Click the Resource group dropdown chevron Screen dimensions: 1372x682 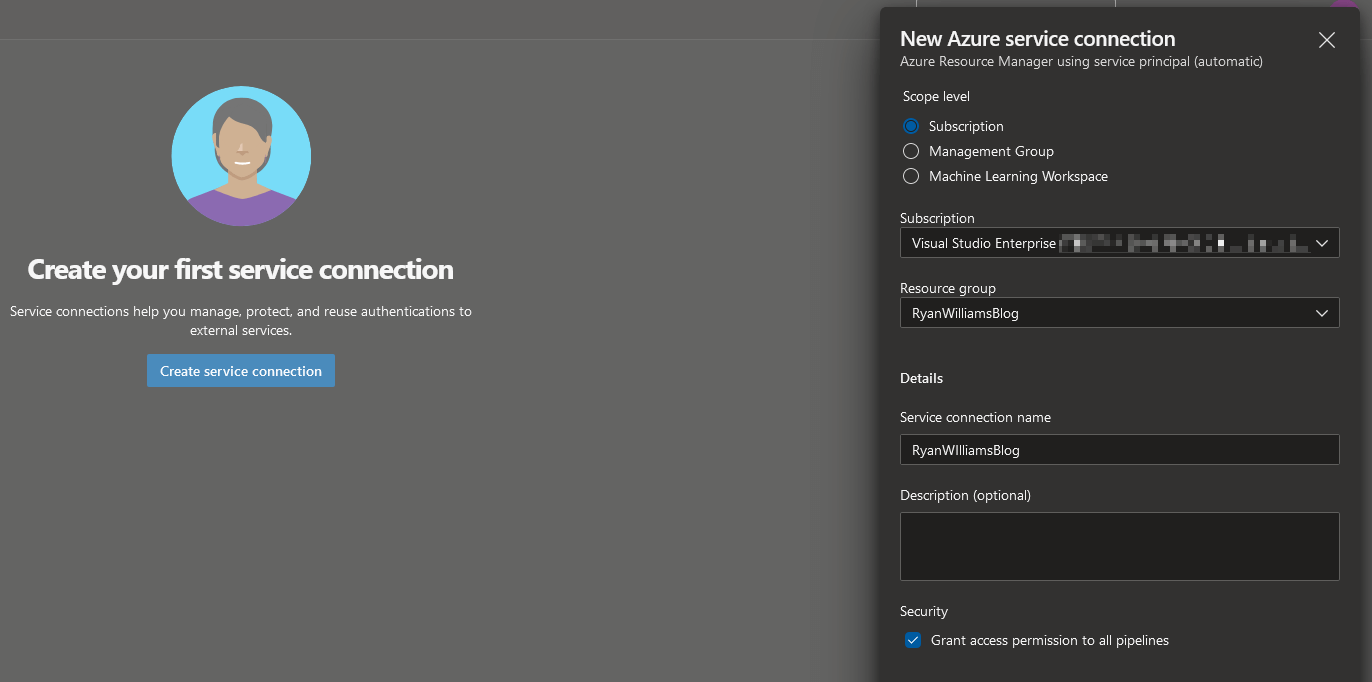(x=1322, y=312)
